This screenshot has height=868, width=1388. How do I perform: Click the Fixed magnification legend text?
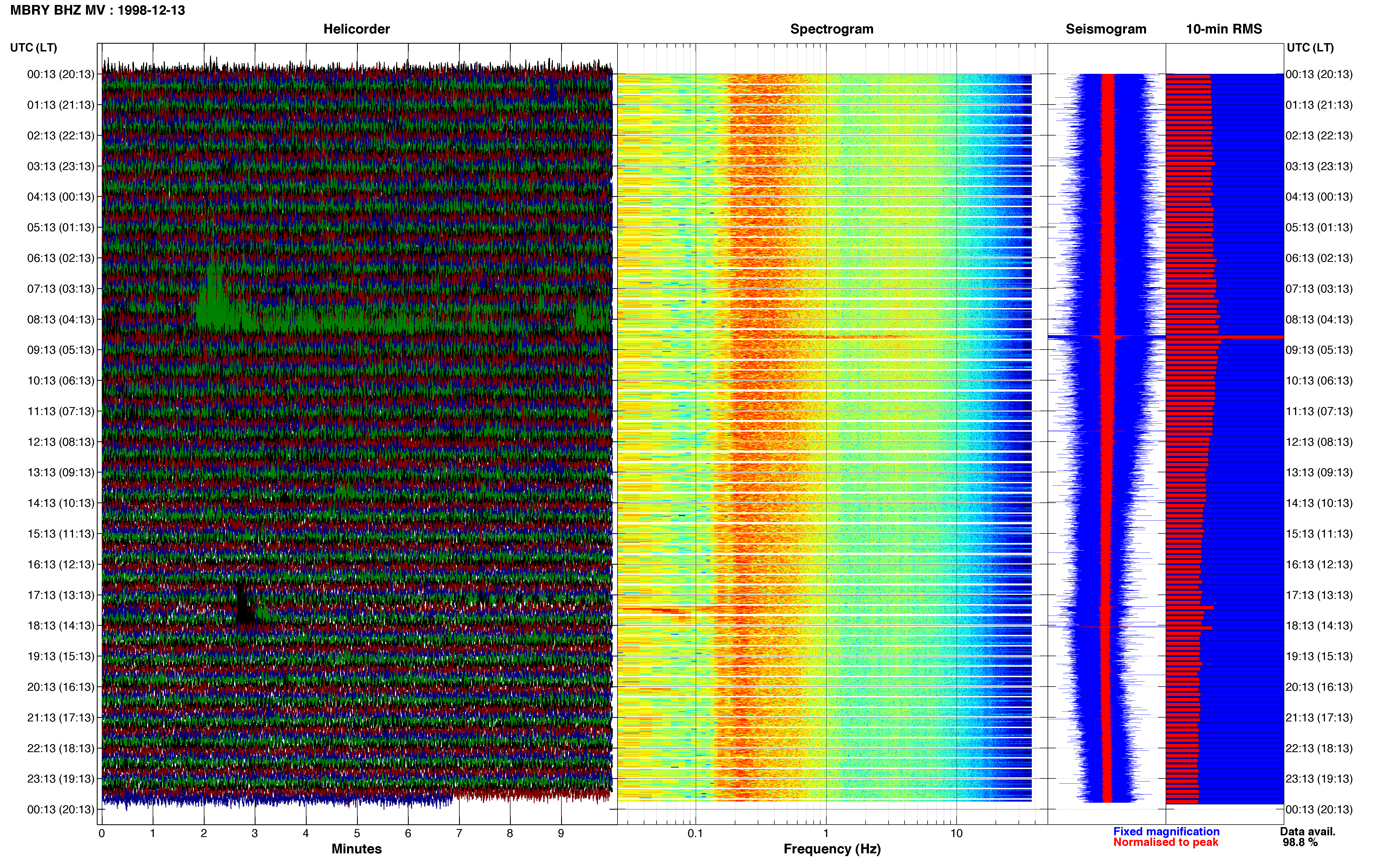[1166, 831]
